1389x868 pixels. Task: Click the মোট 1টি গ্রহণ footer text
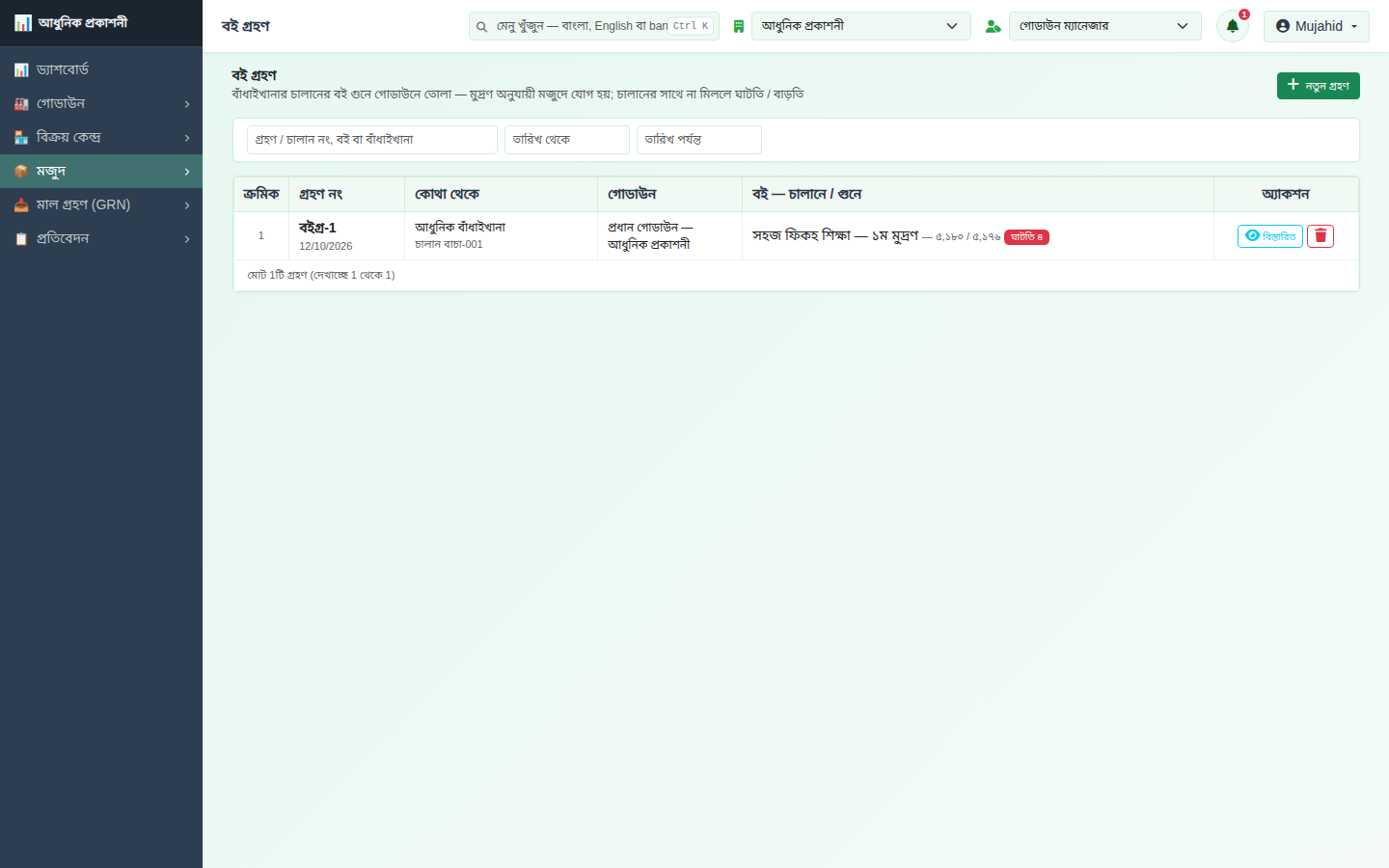[321, 276]
